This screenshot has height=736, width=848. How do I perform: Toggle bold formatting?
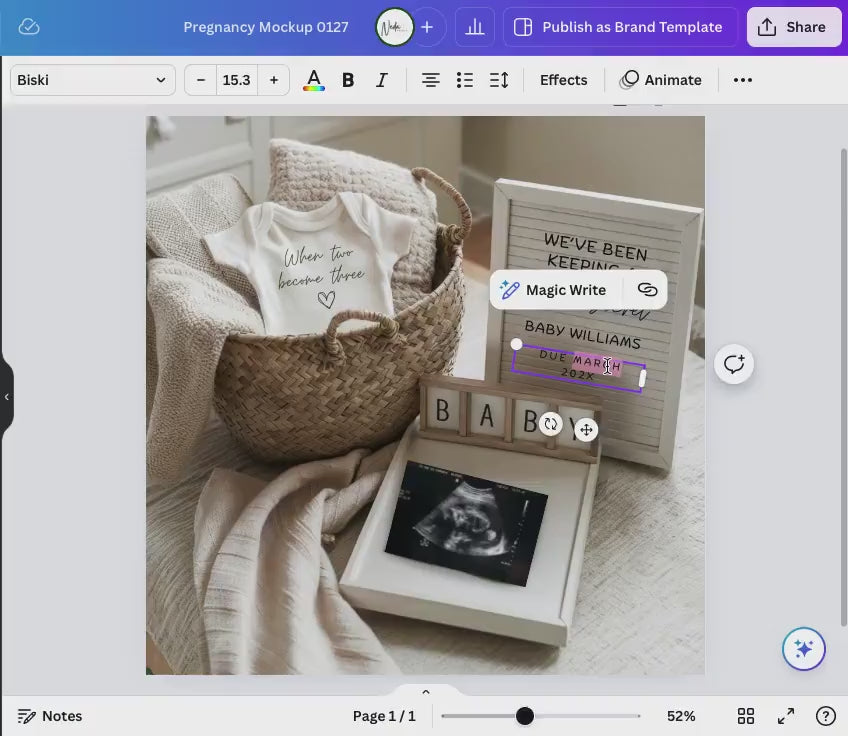[x=348, y=80]
